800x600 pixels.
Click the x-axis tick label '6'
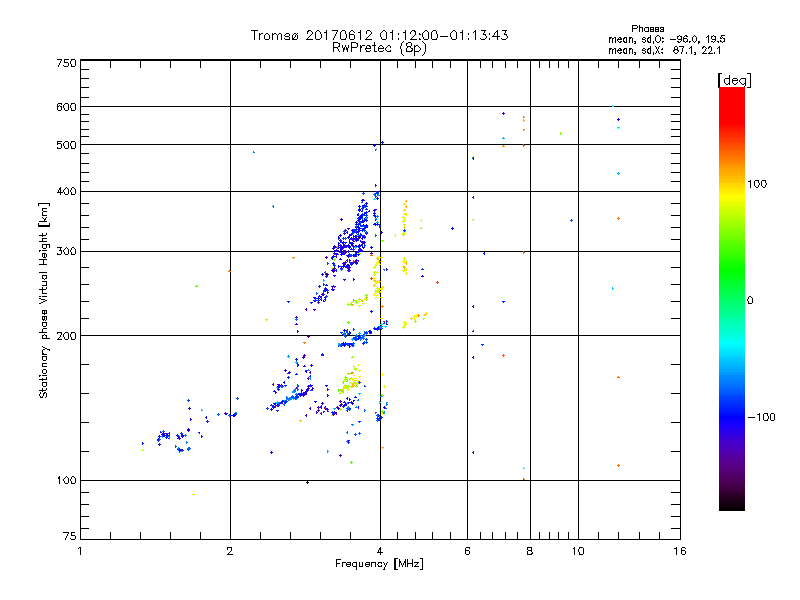click(467, 551)
